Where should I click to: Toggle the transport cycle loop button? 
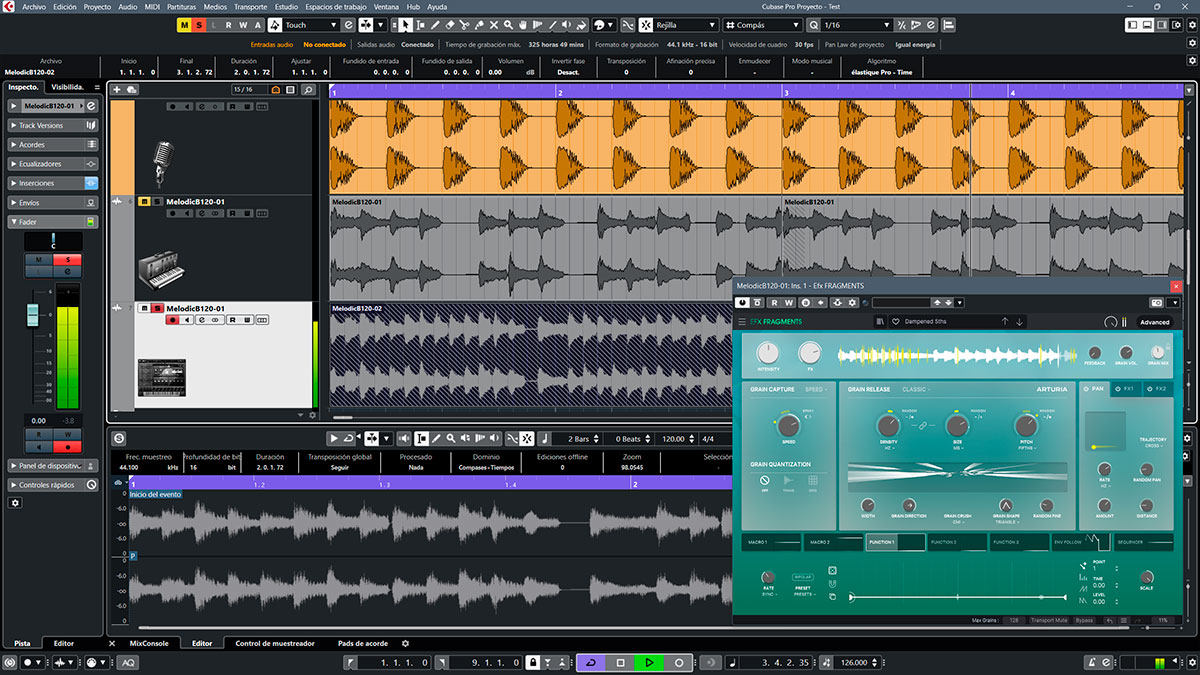point(591,662)
